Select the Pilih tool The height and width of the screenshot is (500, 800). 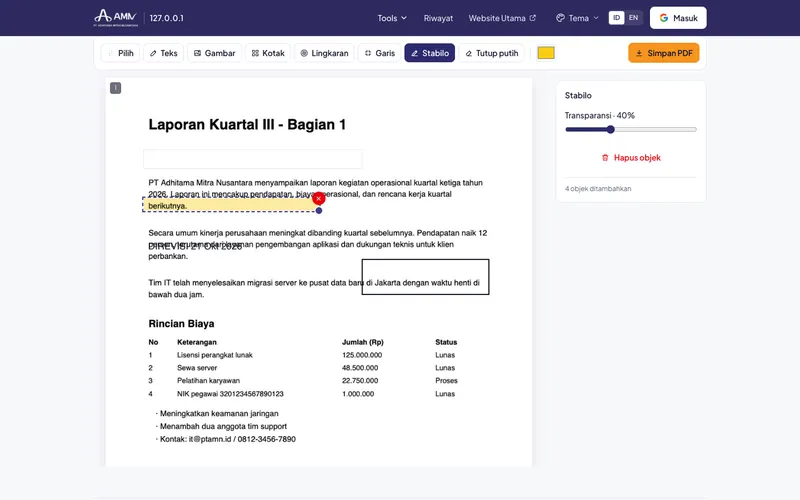click(x=121, y=53)
